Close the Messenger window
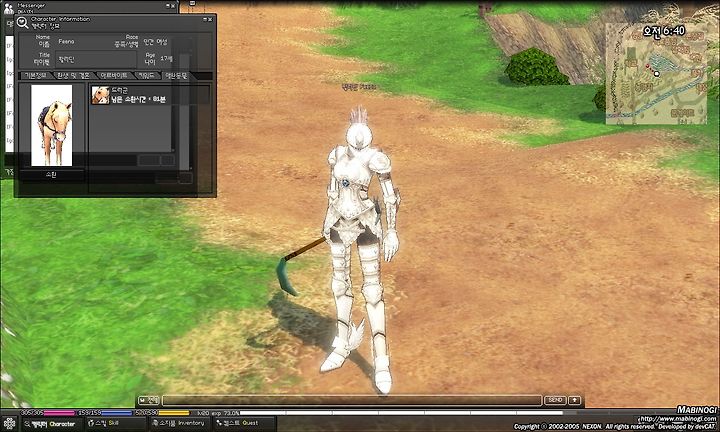This screenshot has height=432, width=720. coord(173,6)
